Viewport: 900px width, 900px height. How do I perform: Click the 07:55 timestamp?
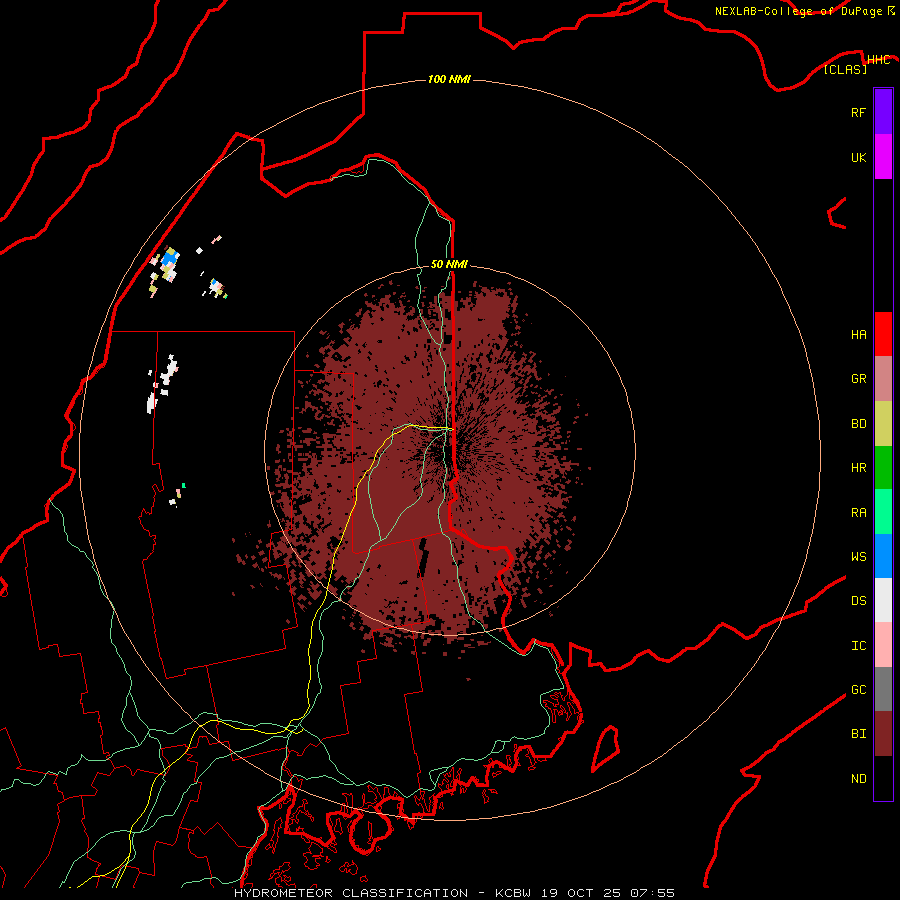tap(652, 893)
